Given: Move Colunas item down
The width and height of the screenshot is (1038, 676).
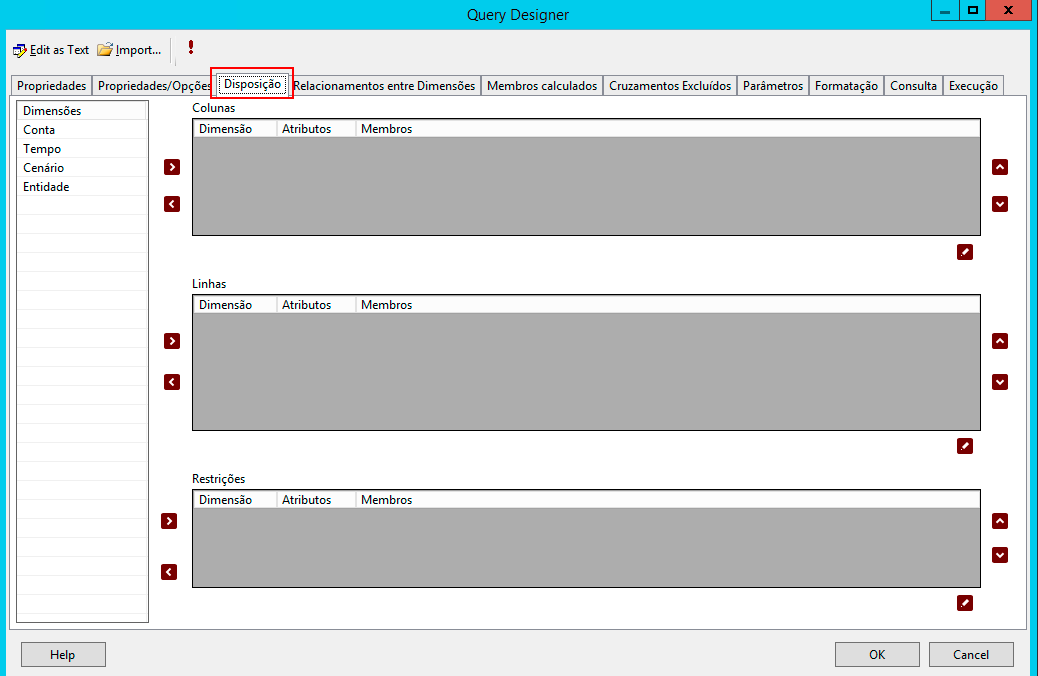Looking at the screenshot, I should pyautogui.click(x=1000, y=204).
